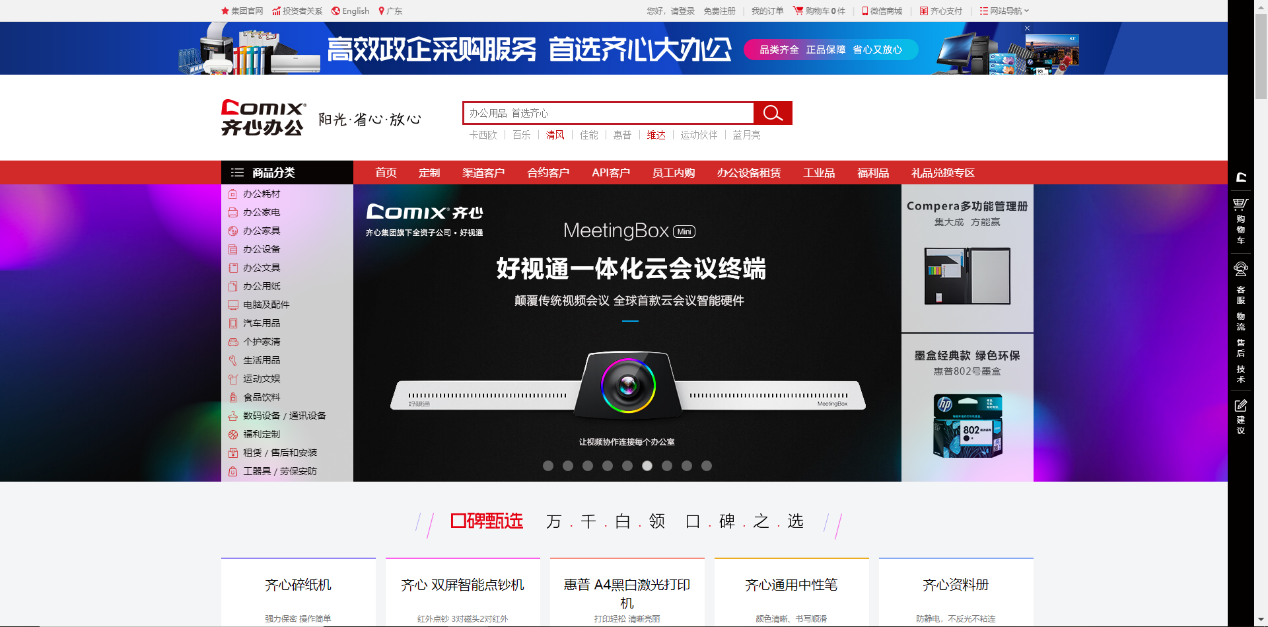Click the 办公家电 category icon
Image resolution: width=1268 pixels, height=627 pixels.
(x=233, y=212)
